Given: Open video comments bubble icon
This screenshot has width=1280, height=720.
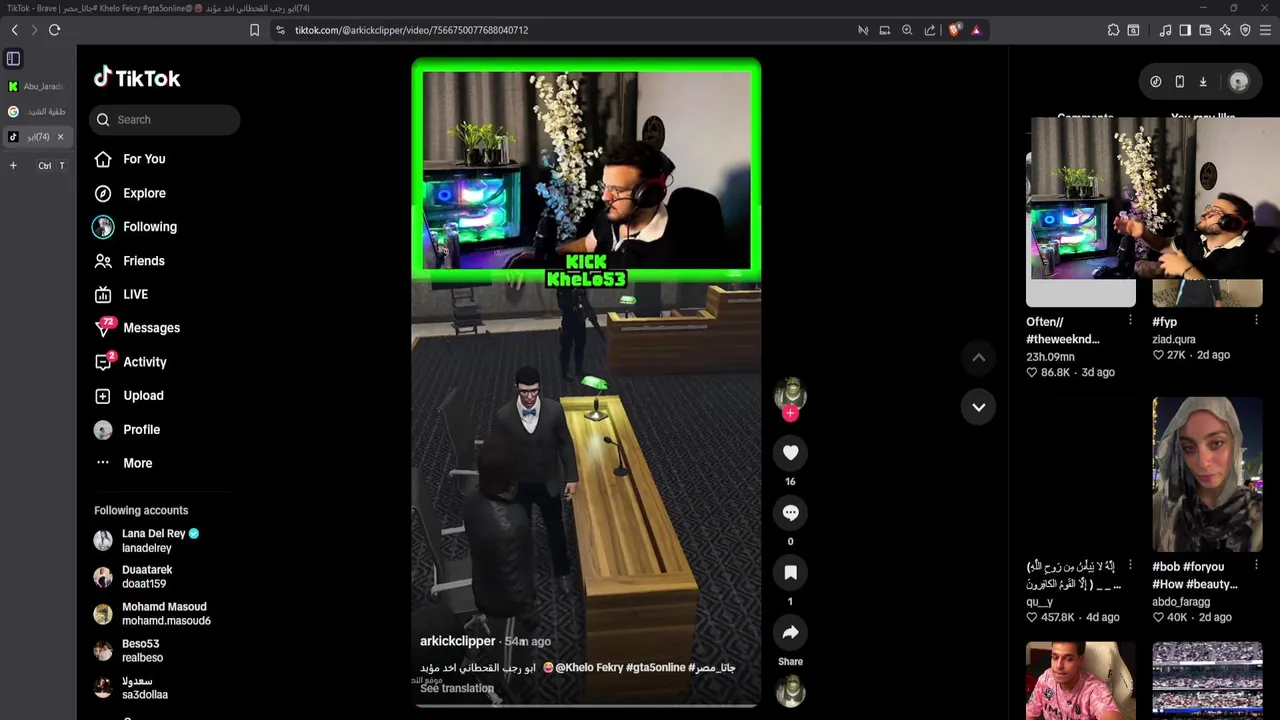Looking at the screenshot, I should click(790, 513).
